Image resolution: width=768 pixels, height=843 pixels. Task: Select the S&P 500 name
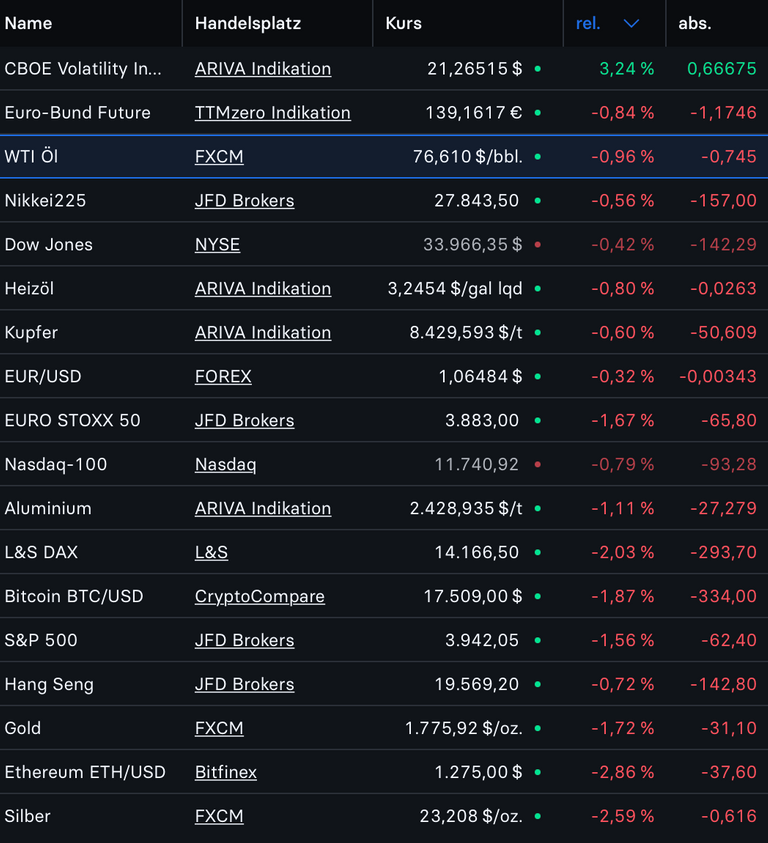tap(41, 640)
